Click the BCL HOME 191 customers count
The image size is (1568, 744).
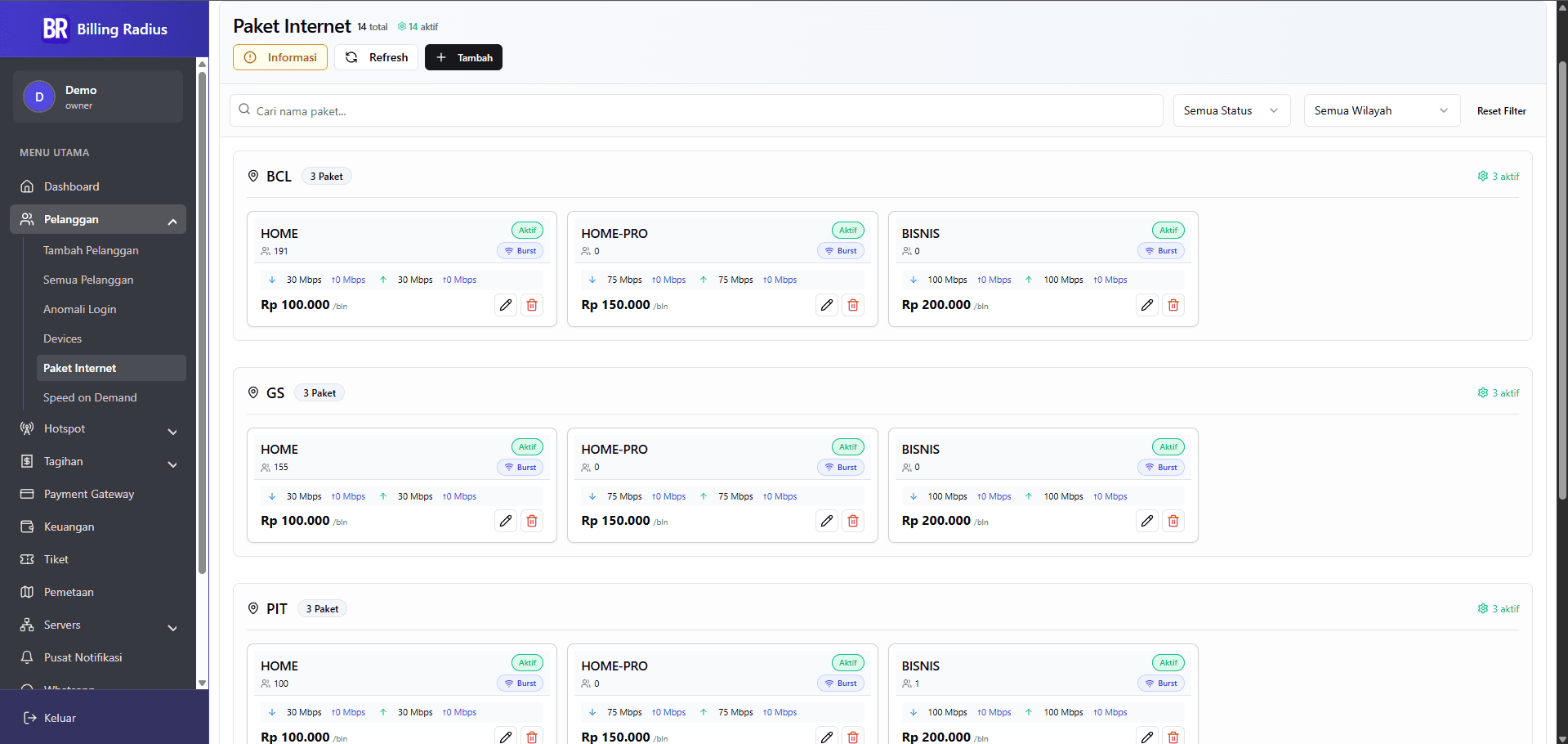(275, 251)
